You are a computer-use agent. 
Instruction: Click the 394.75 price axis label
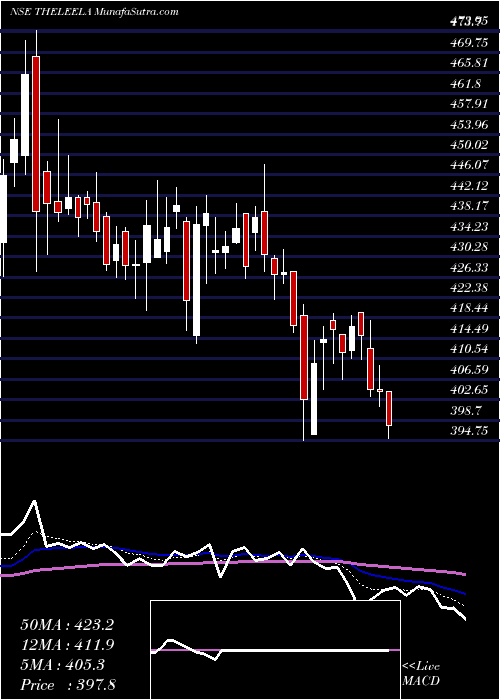pyautogui.click(x=468, y=431)
